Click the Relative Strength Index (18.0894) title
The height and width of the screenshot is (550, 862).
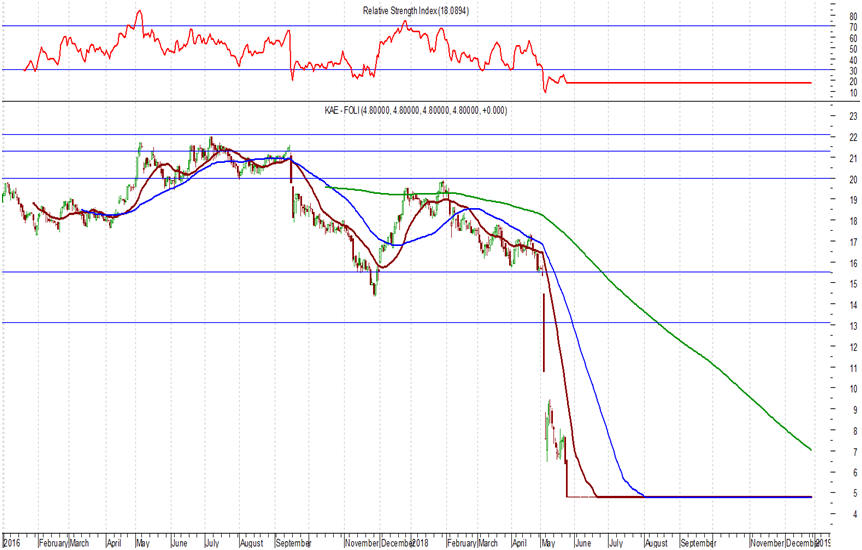pos(416,10)
